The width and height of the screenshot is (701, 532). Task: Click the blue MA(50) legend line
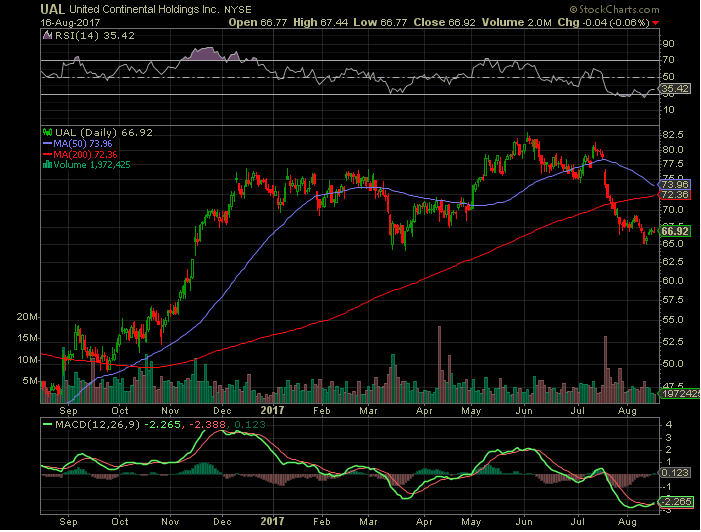coord(47,144)
